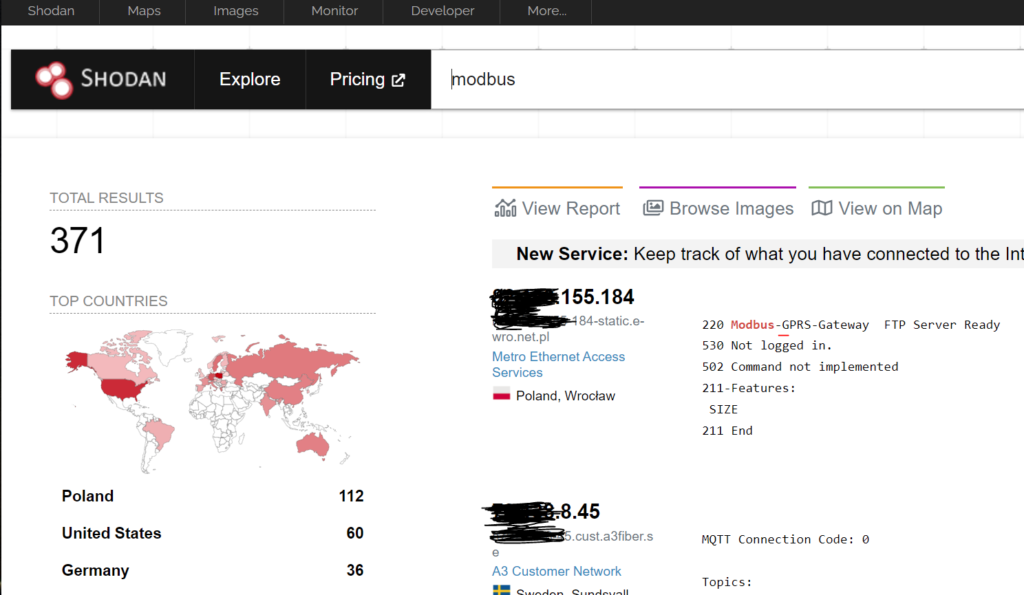Click the Germany count 36
Screen dimensions: 1024x595
click(x=355, y=570)
